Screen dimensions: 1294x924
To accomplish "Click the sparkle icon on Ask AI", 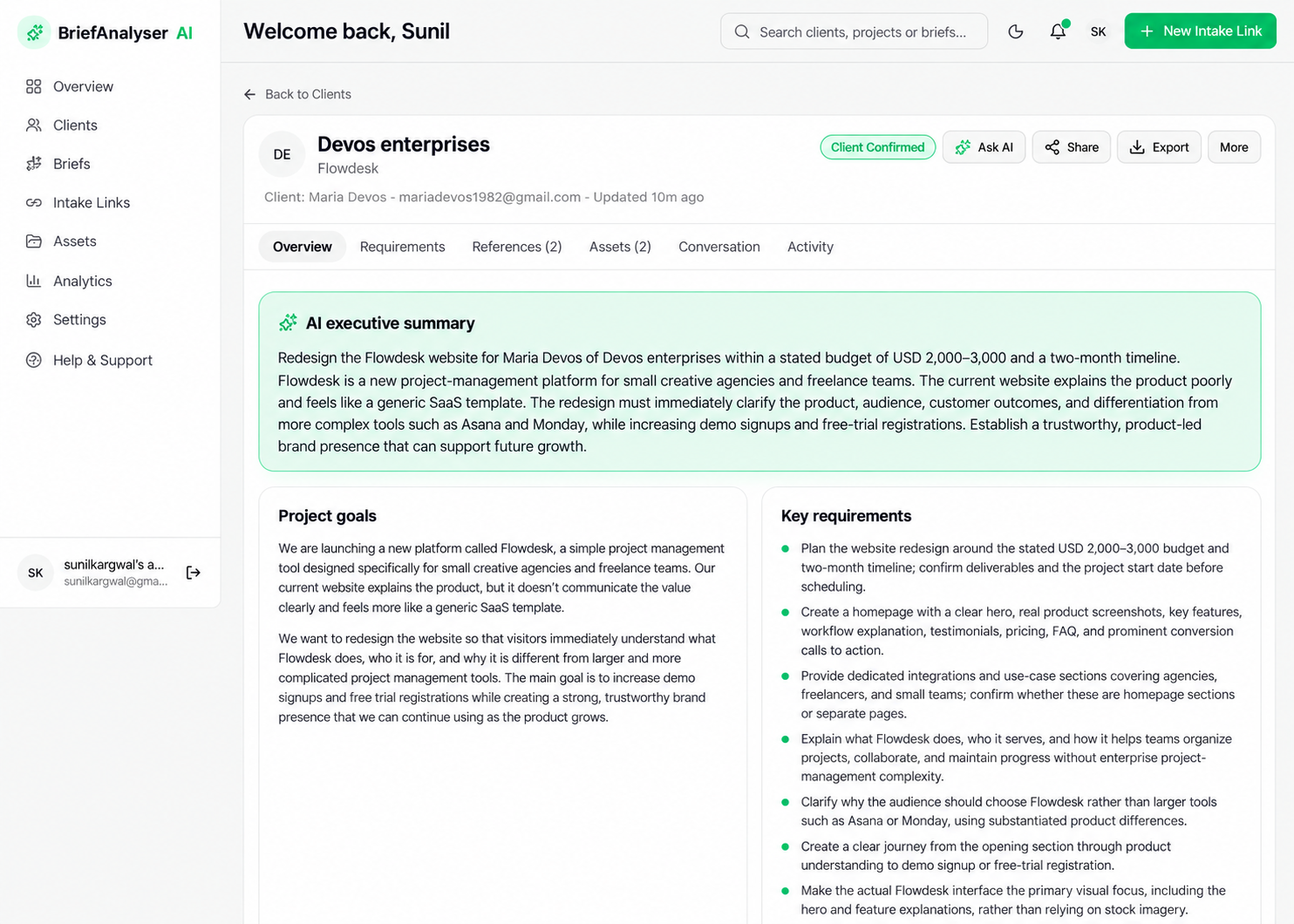I will (963, 147).
